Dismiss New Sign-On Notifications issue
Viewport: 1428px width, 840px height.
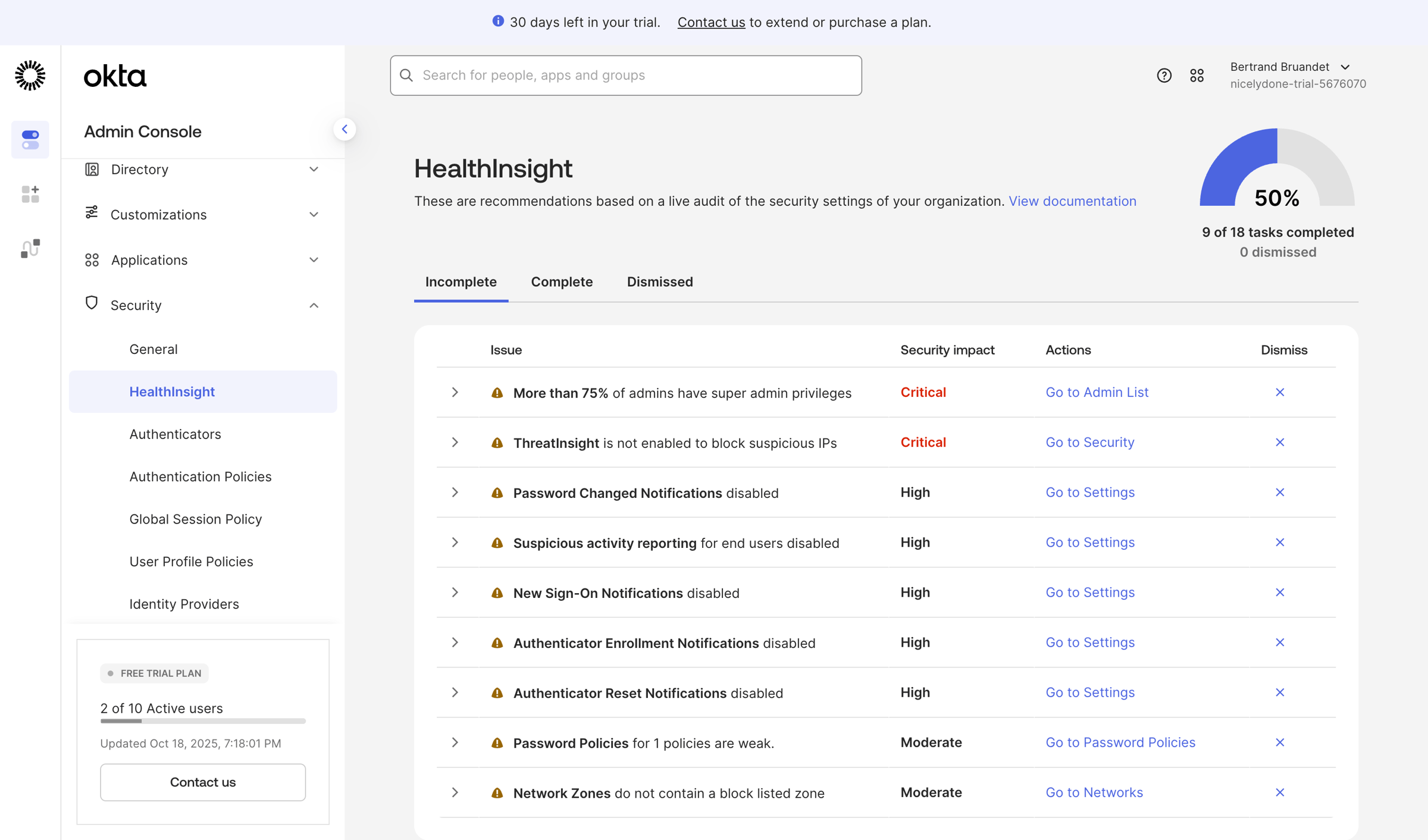click(x=1280, y=593)
